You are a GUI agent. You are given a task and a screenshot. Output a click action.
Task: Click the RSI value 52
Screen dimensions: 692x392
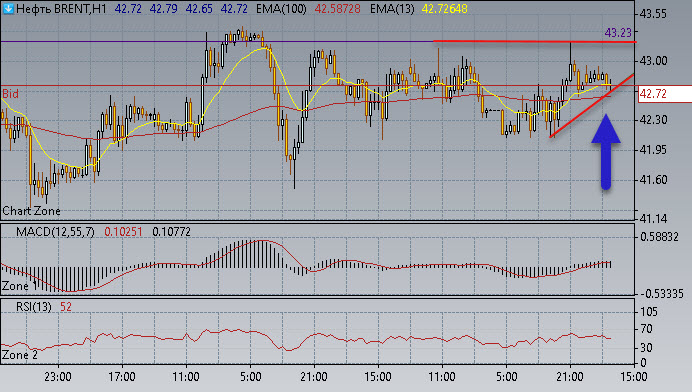pos(66,307)
